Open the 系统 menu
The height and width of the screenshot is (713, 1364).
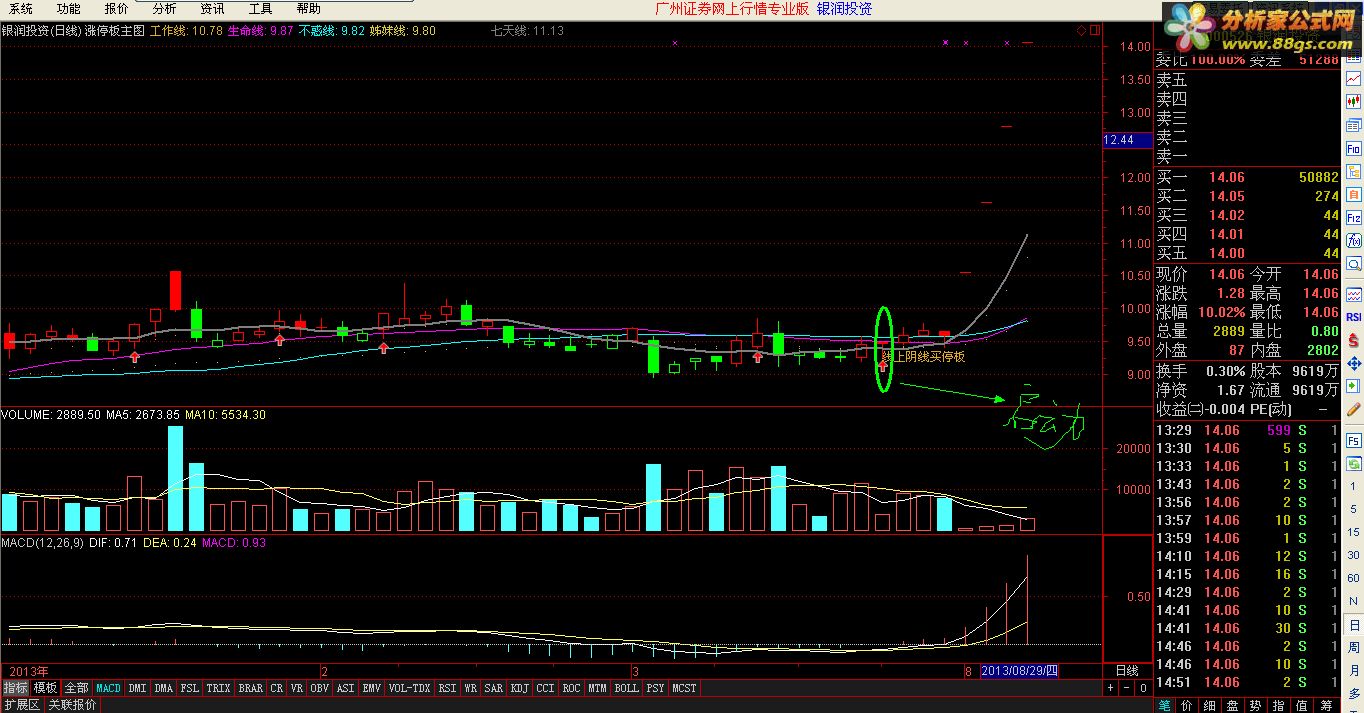click(21, 9)
